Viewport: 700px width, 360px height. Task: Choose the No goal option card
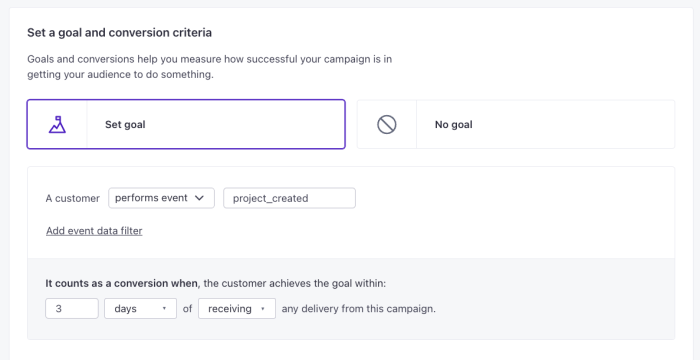pos(516,124)
